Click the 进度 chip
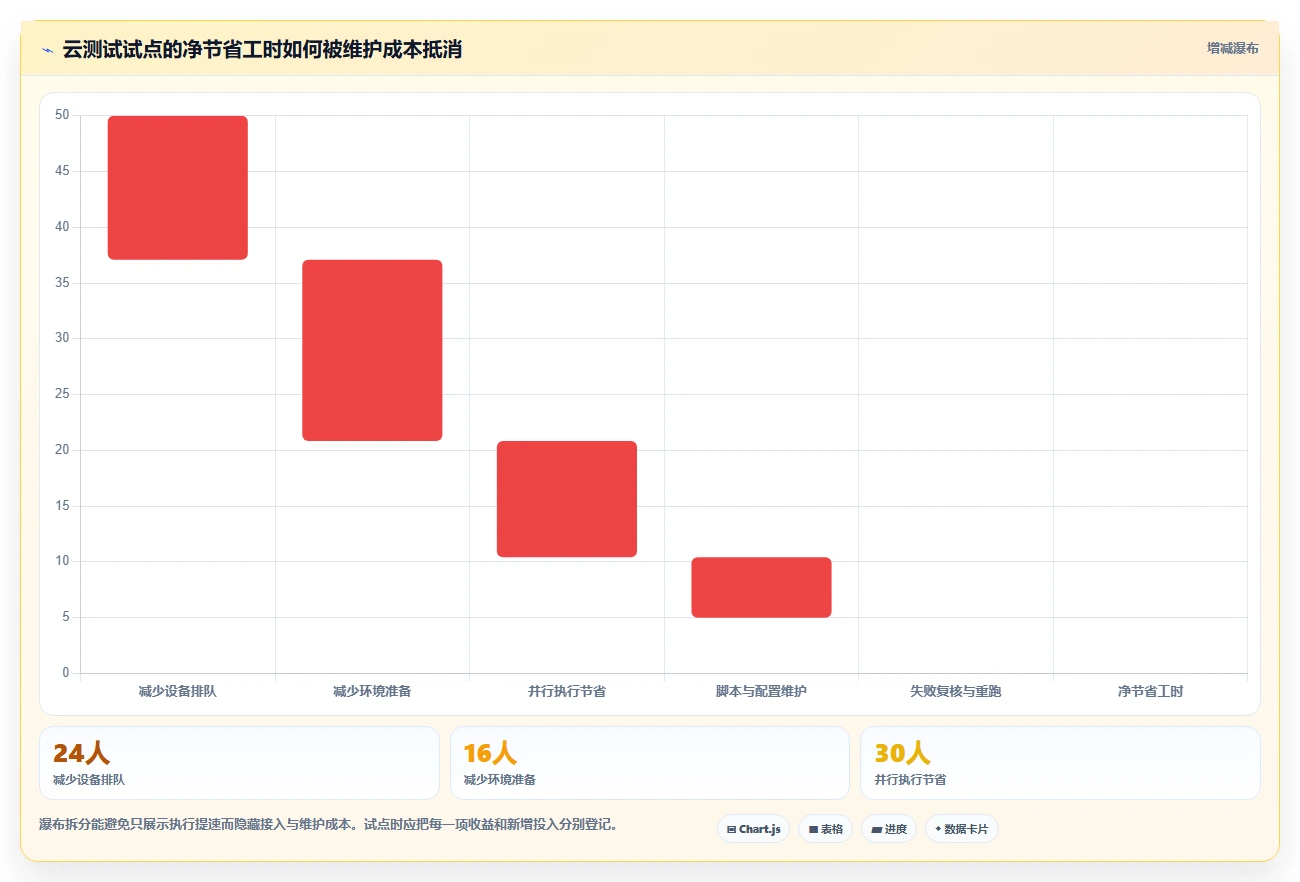Screen dimensions: 1300x882 pyautogui.click(x=888, y=829)
